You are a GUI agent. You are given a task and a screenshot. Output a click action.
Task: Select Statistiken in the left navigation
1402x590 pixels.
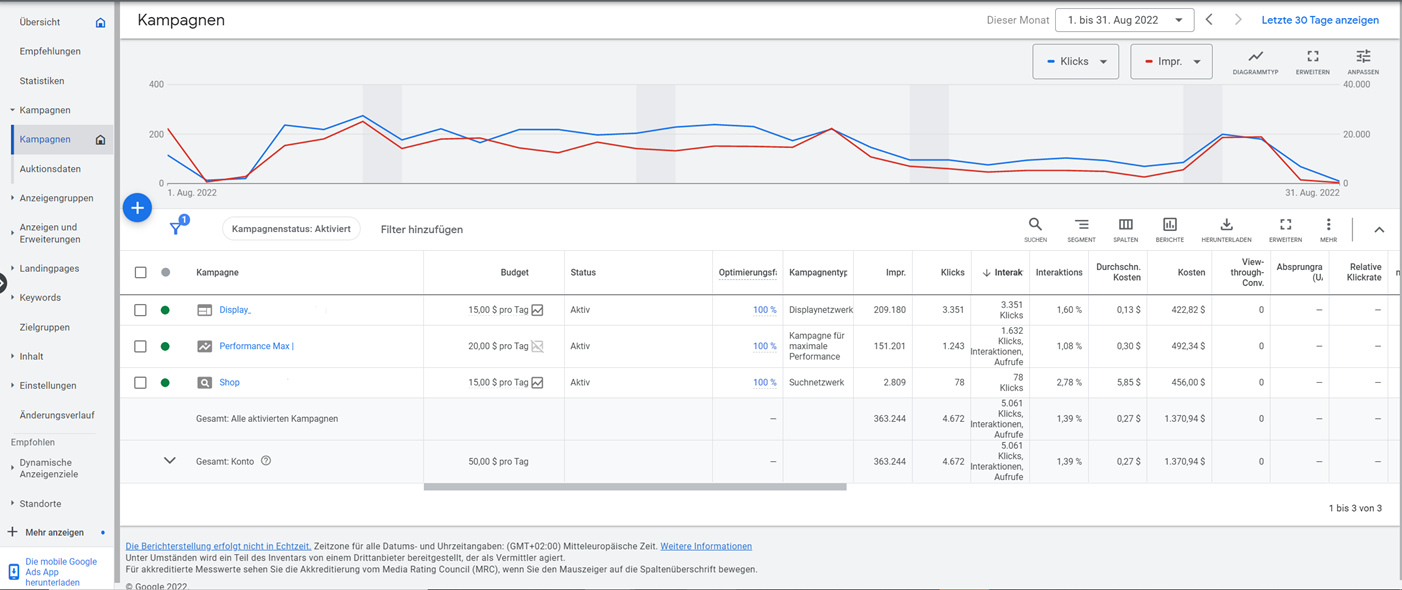[x=42, y=81]
